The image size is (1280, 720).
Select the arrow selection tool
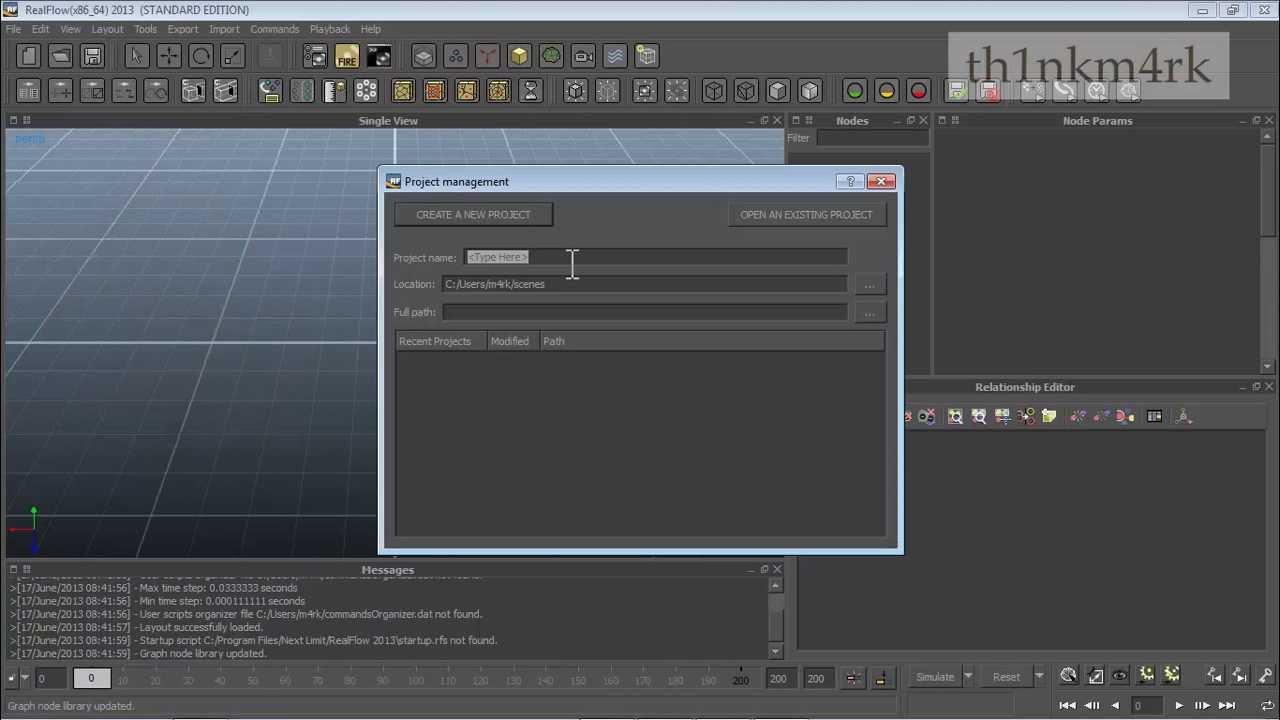(x=137, y=57)
